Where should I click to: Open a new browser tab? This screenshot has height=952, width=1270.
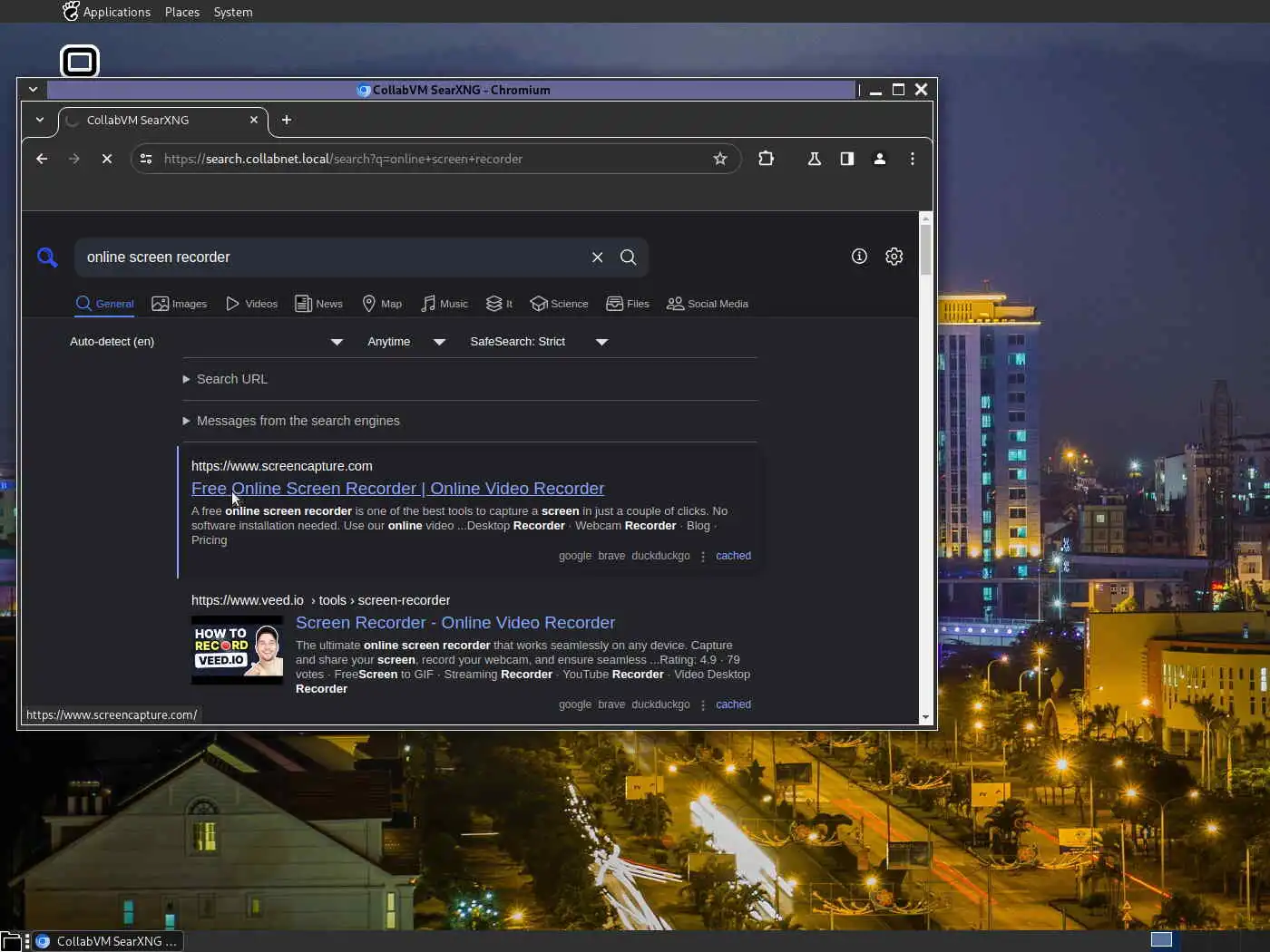(287, 120)
